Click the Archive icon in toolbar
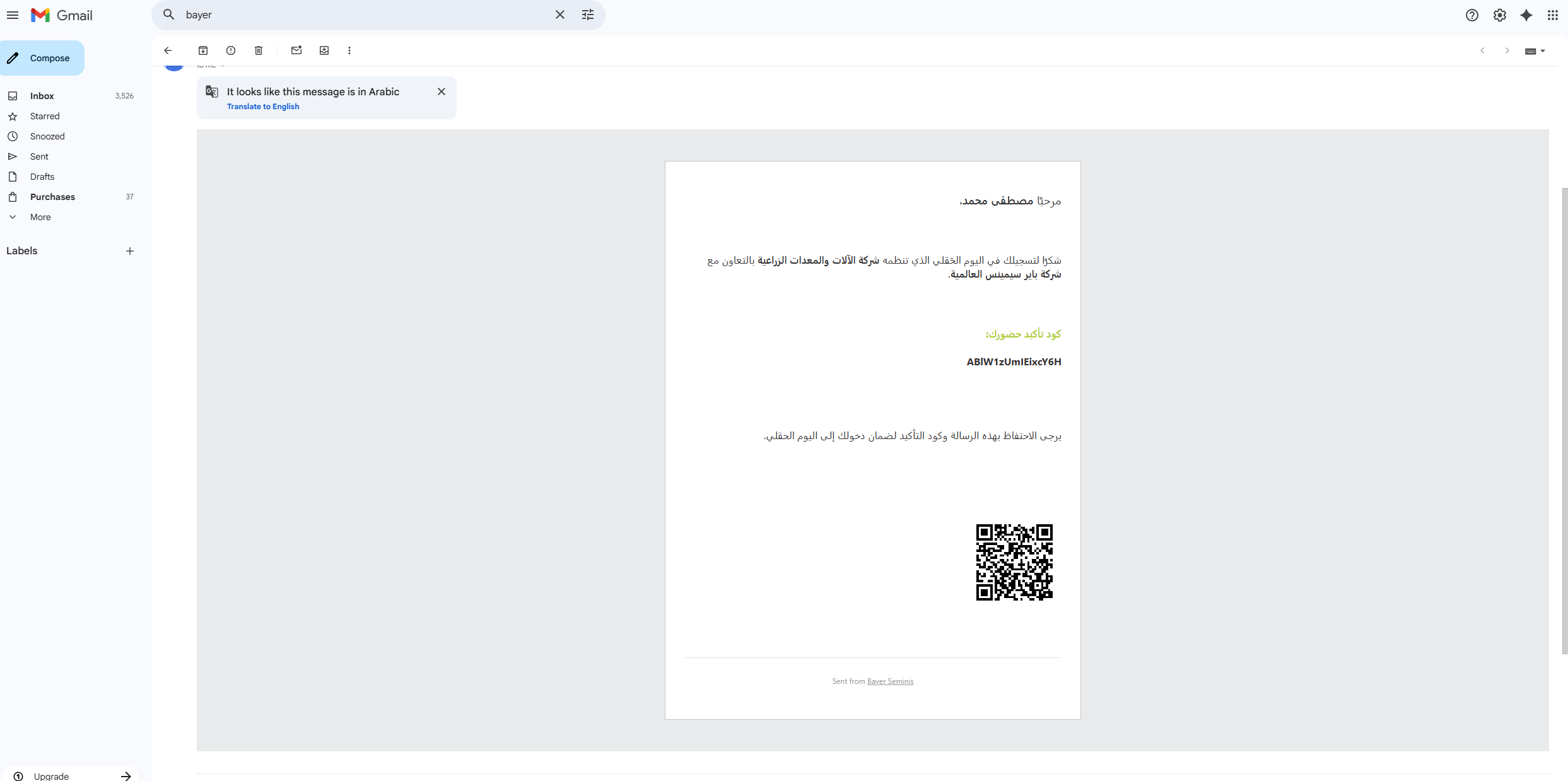This screenshot has height=781, width=1568. click(x=203, y=50)
